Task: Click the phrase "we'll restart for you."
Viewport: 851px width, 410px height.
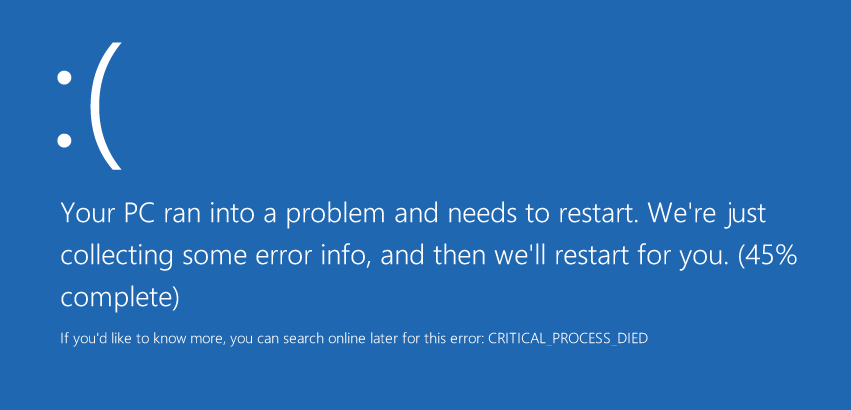Action: coord(610,256)
